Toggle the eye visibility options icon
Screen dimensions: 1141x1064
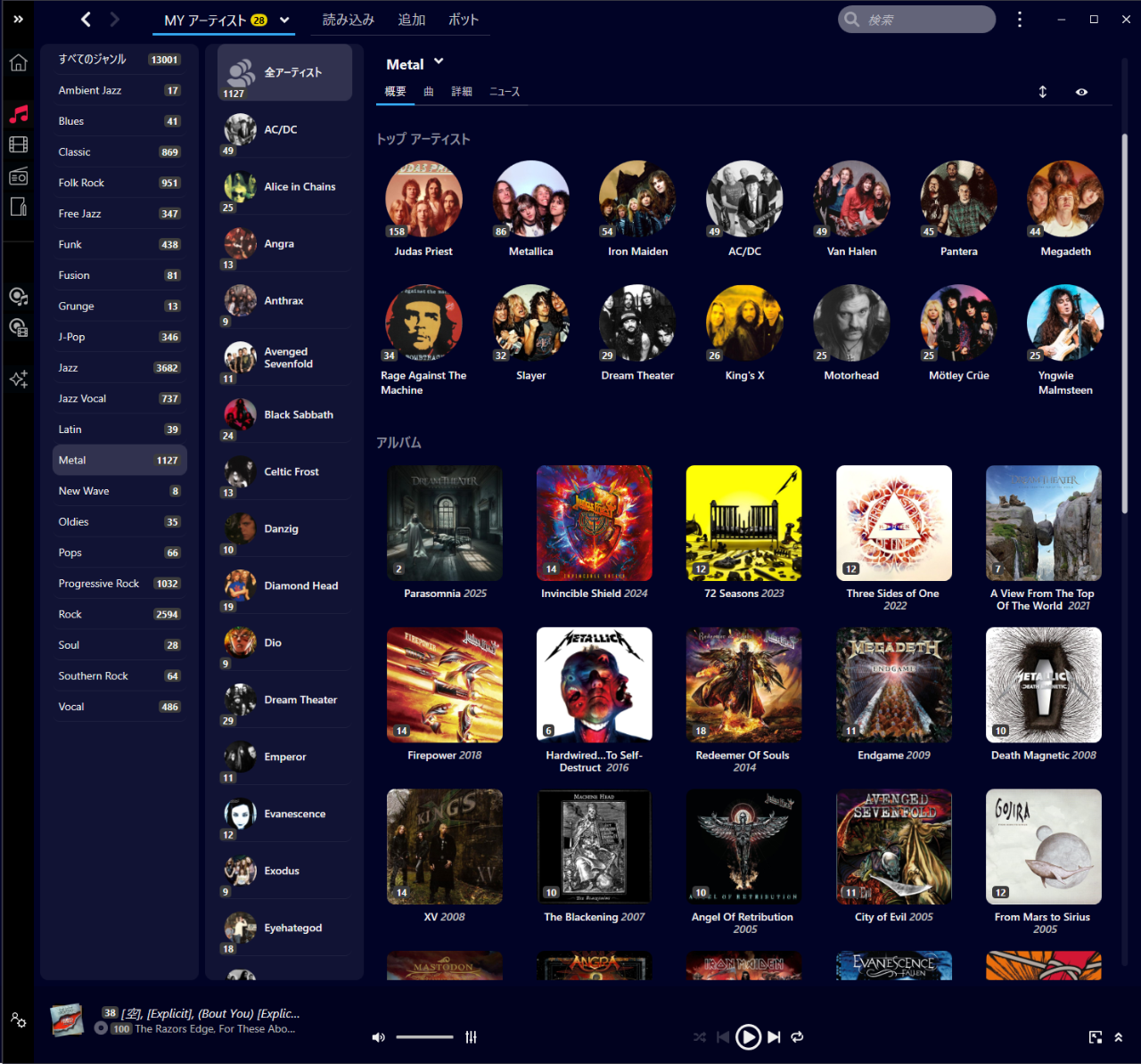(1081, 92)
